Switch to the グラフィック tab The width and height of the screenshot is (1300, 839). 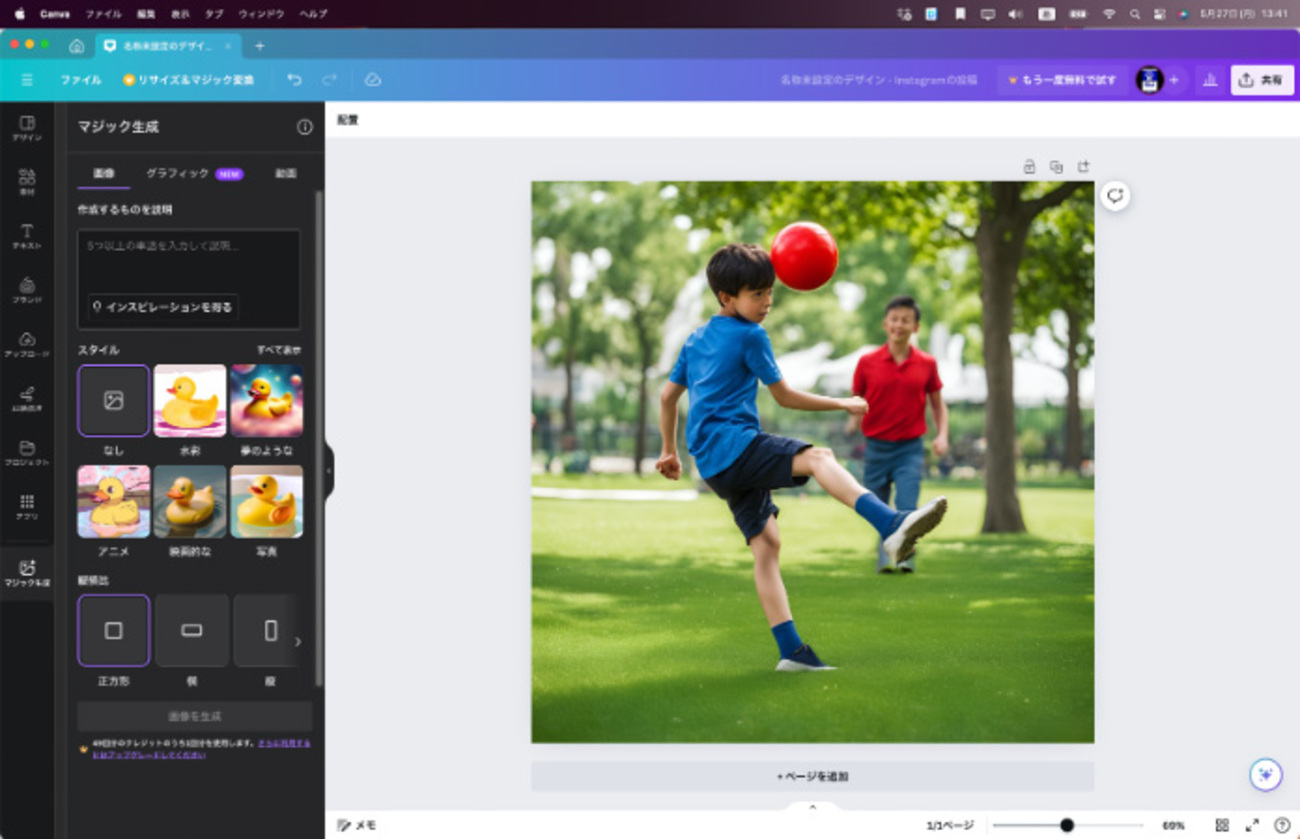[178, 173]
